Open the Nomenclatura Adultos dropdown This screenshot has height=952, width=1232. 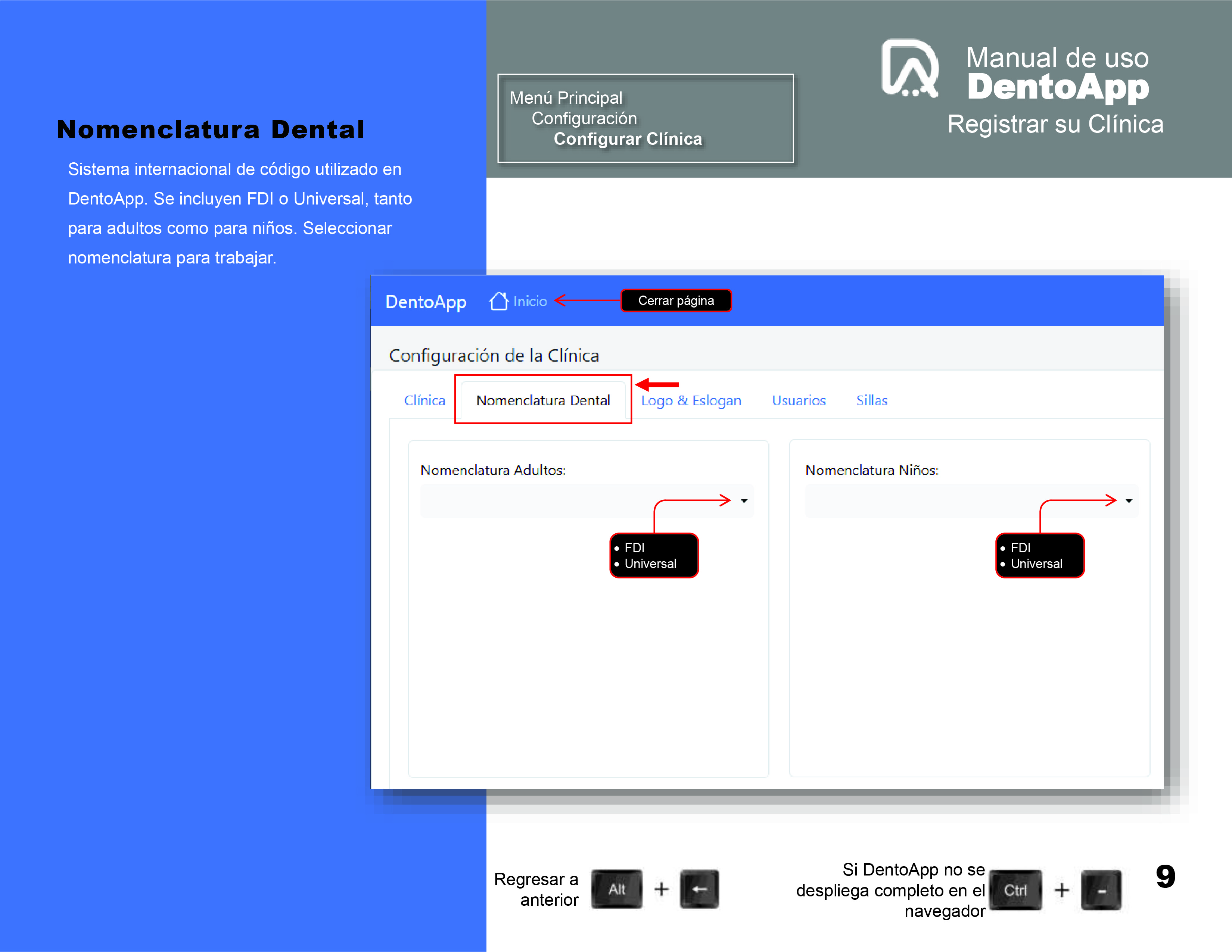[x=587, y=501]
